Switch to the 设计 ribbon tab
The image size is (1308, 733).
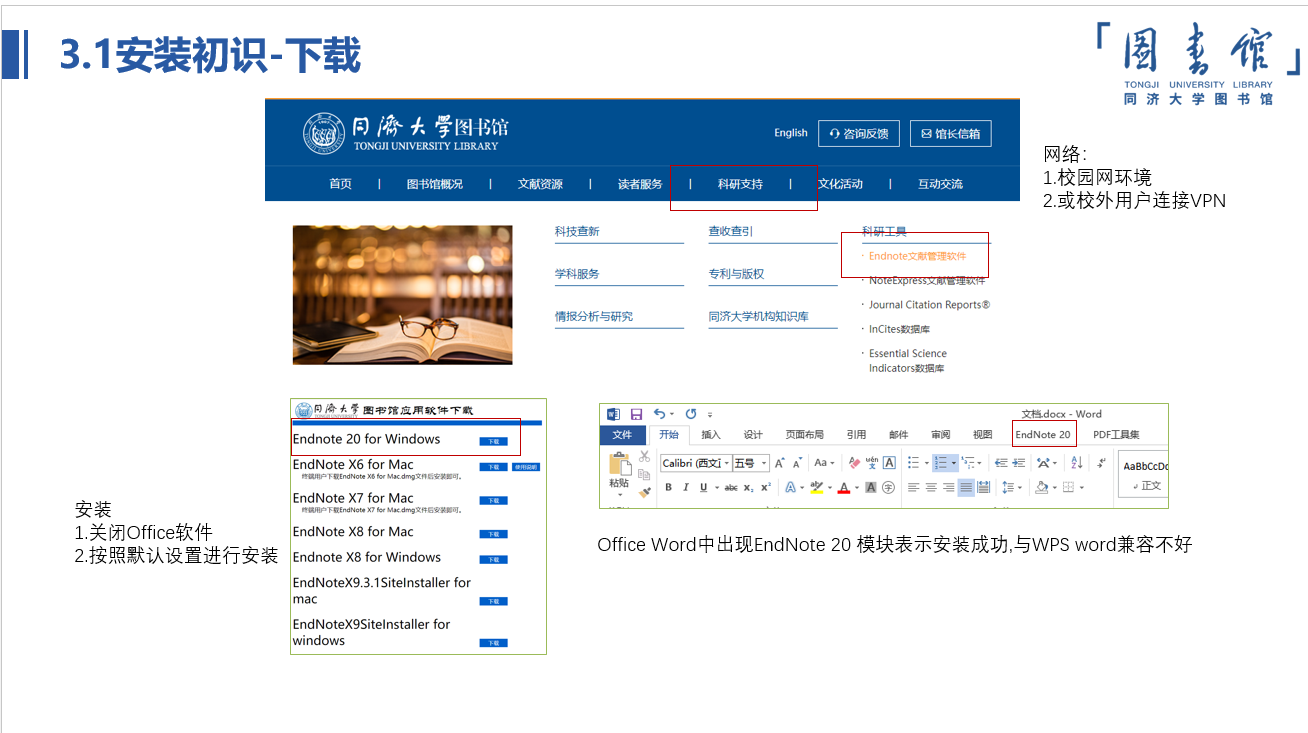tap(753, 434)
